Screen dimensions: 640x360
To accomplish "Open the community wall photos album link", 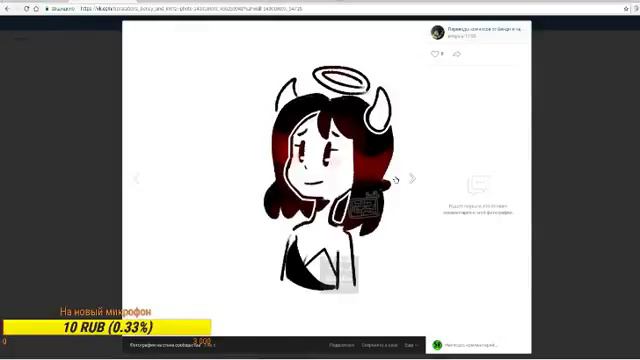I will tap(165, 345).
